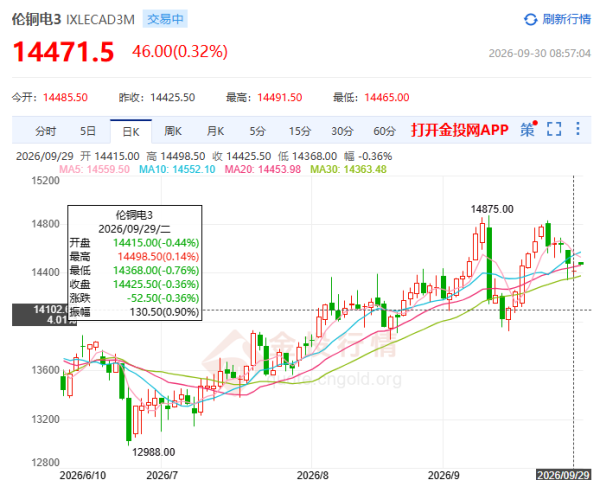Click the 今开 value 14485.50
Image resolution: width=600 pixels, height=480 pixels.
65,97
